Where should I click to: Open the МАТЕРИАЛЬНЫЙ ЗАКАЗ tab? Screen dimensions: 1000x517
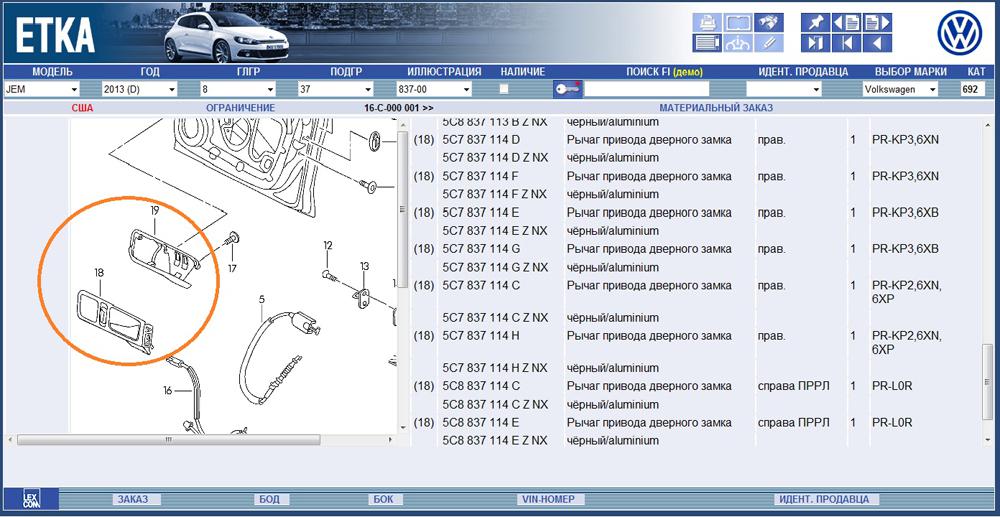pos(716,108)
